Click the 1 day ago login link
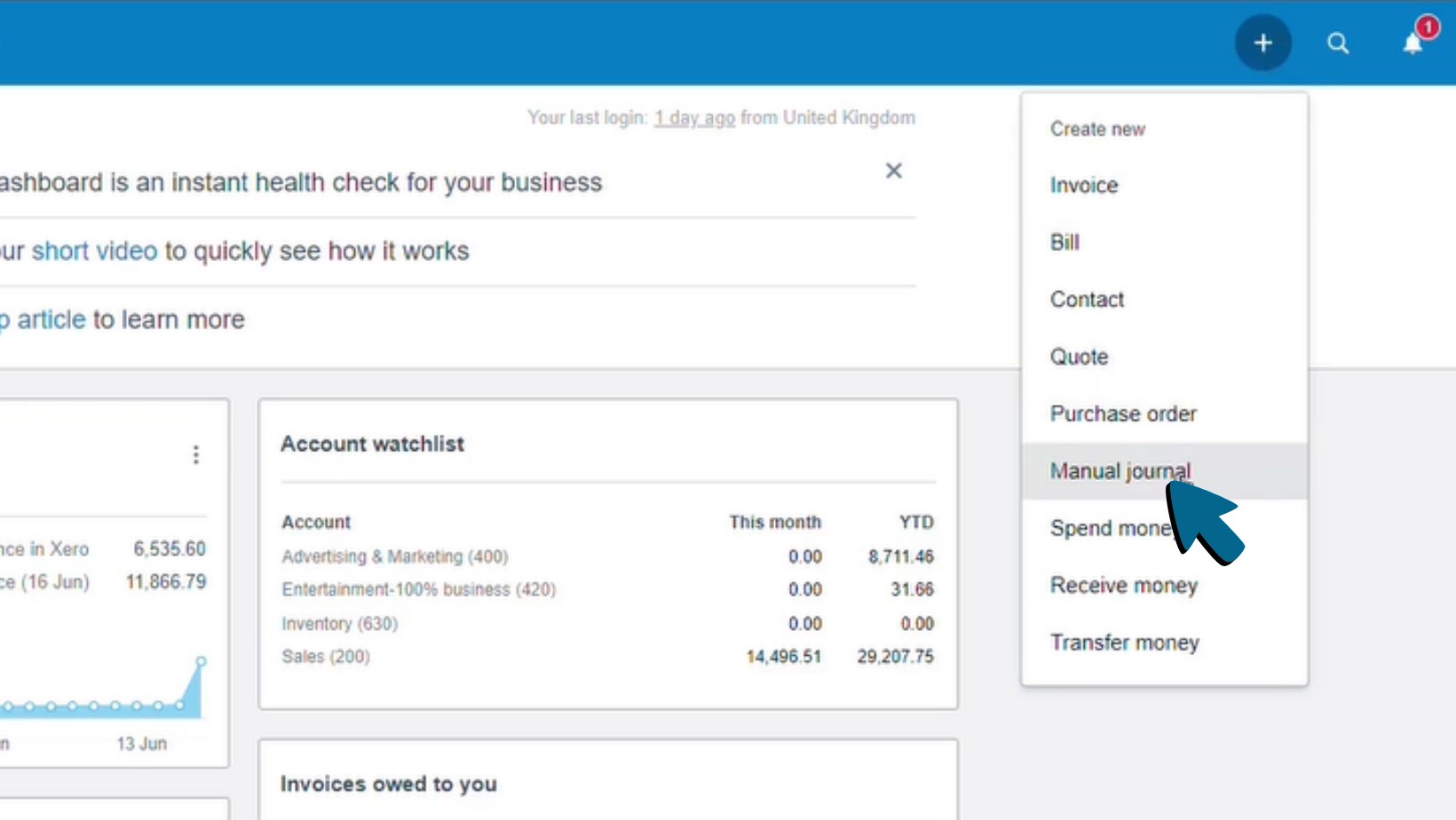Viewport: 1456px width, 820px height. (695, 116)
